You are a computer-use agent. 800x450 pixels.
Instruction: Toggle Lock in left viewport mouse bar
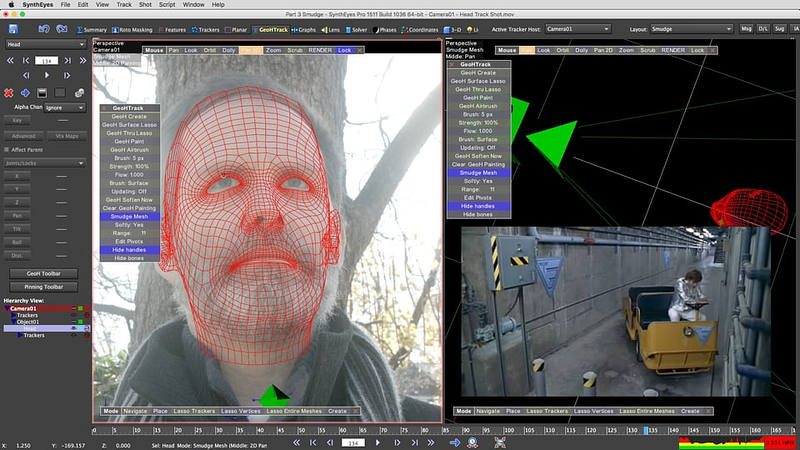click(x=344, y=49)
